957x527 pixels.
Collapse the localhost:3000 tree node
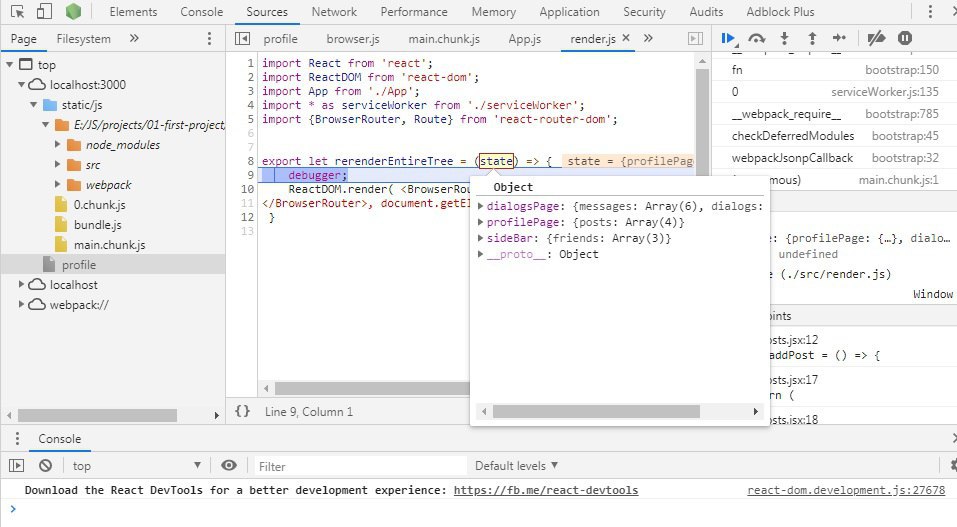(21, 84)
